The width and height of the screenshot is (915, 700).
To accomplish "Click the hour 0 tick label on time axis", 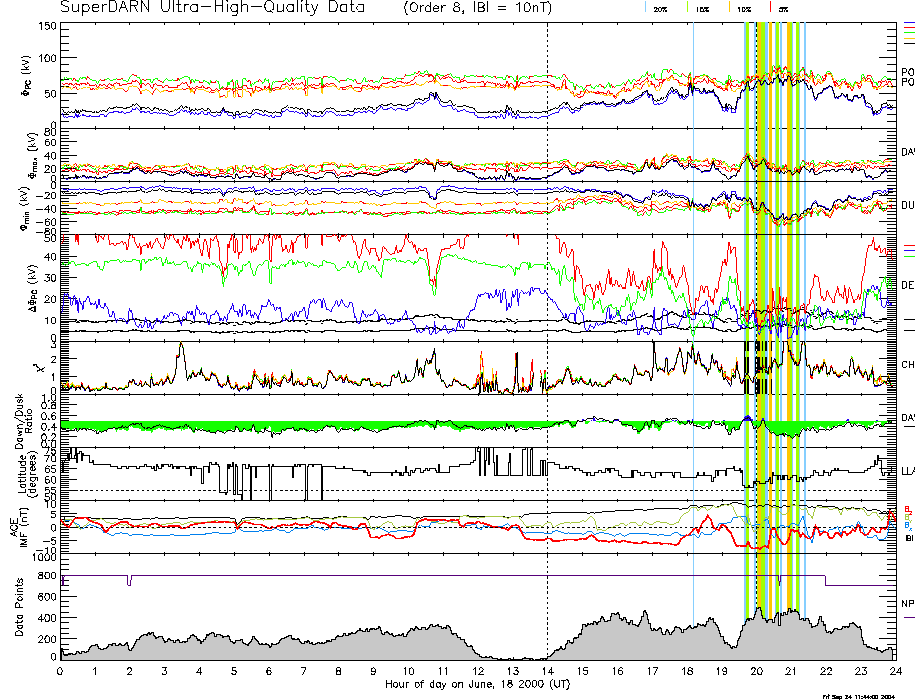I will coord(61,672).
